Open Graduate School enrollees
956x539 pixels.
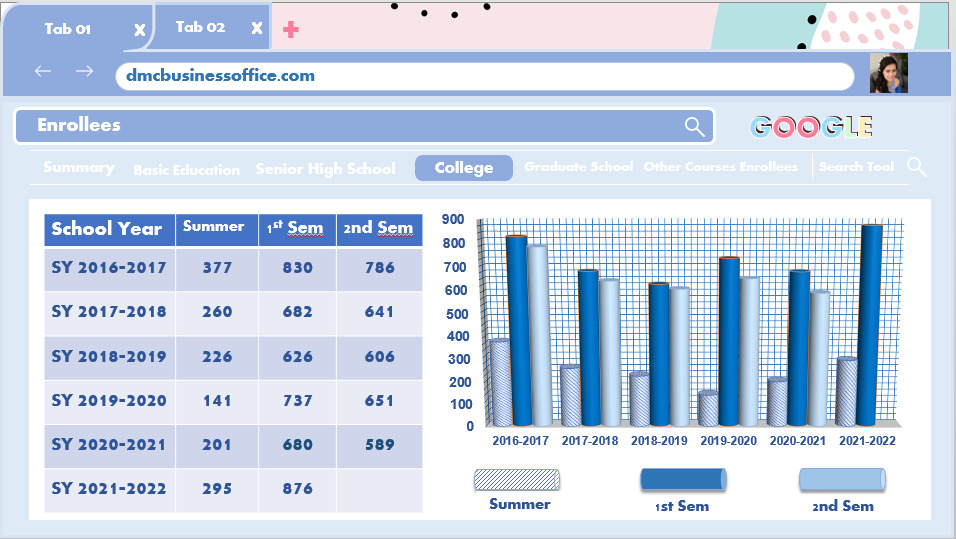[x=579, y=166]
